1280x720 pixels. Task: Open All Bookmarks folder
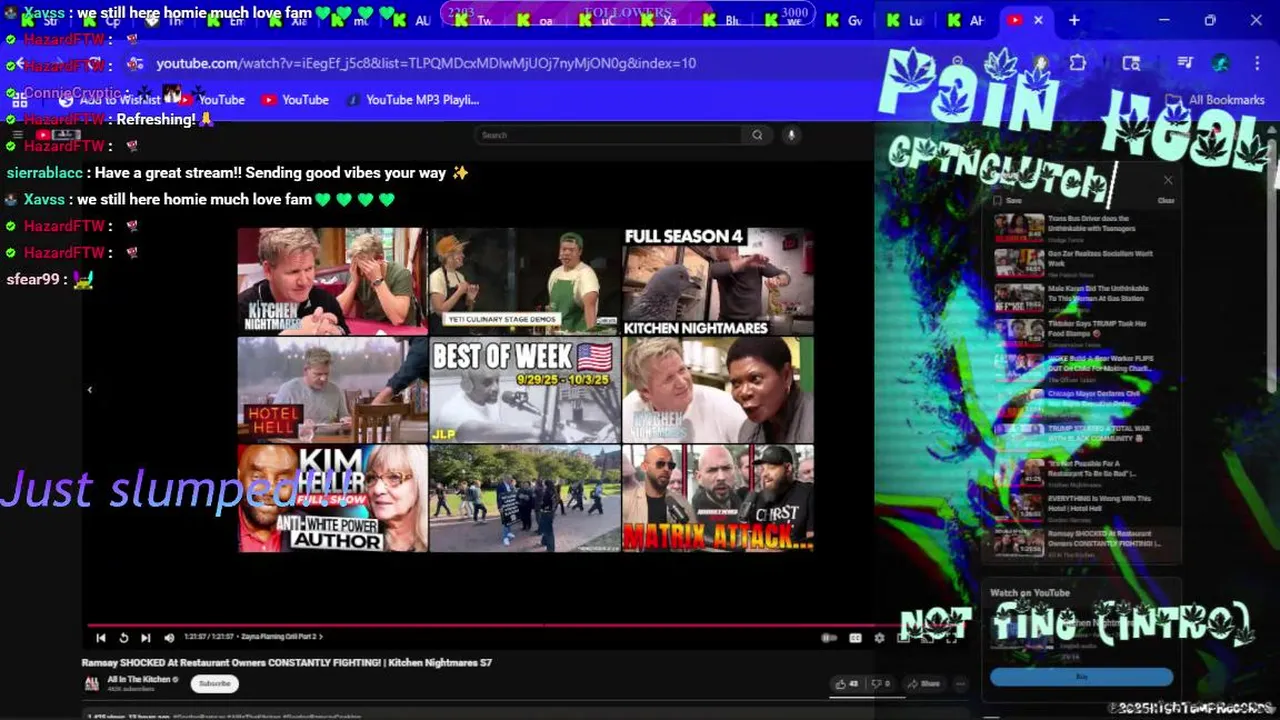(x=1215, y=100)
